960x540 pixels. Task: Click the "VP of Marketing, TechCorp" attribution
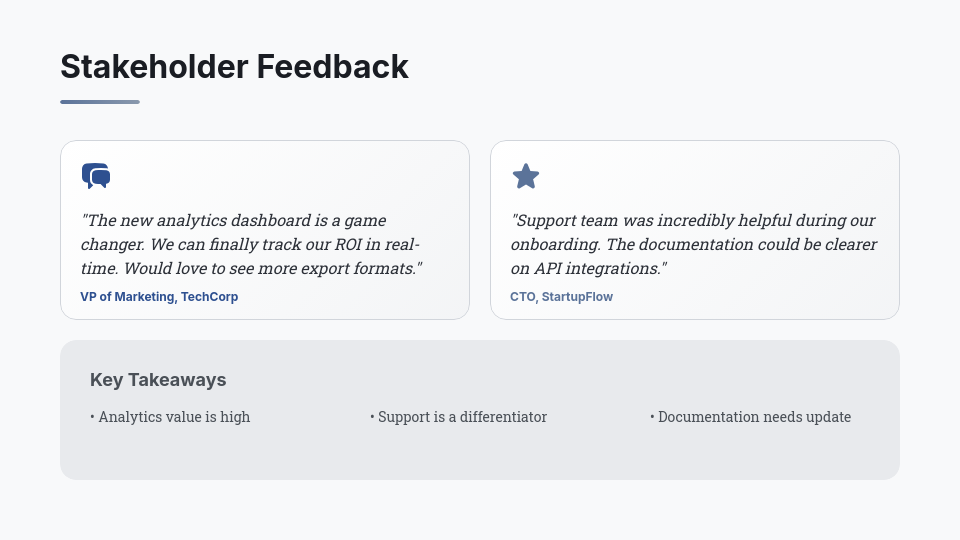click(159, 297)
